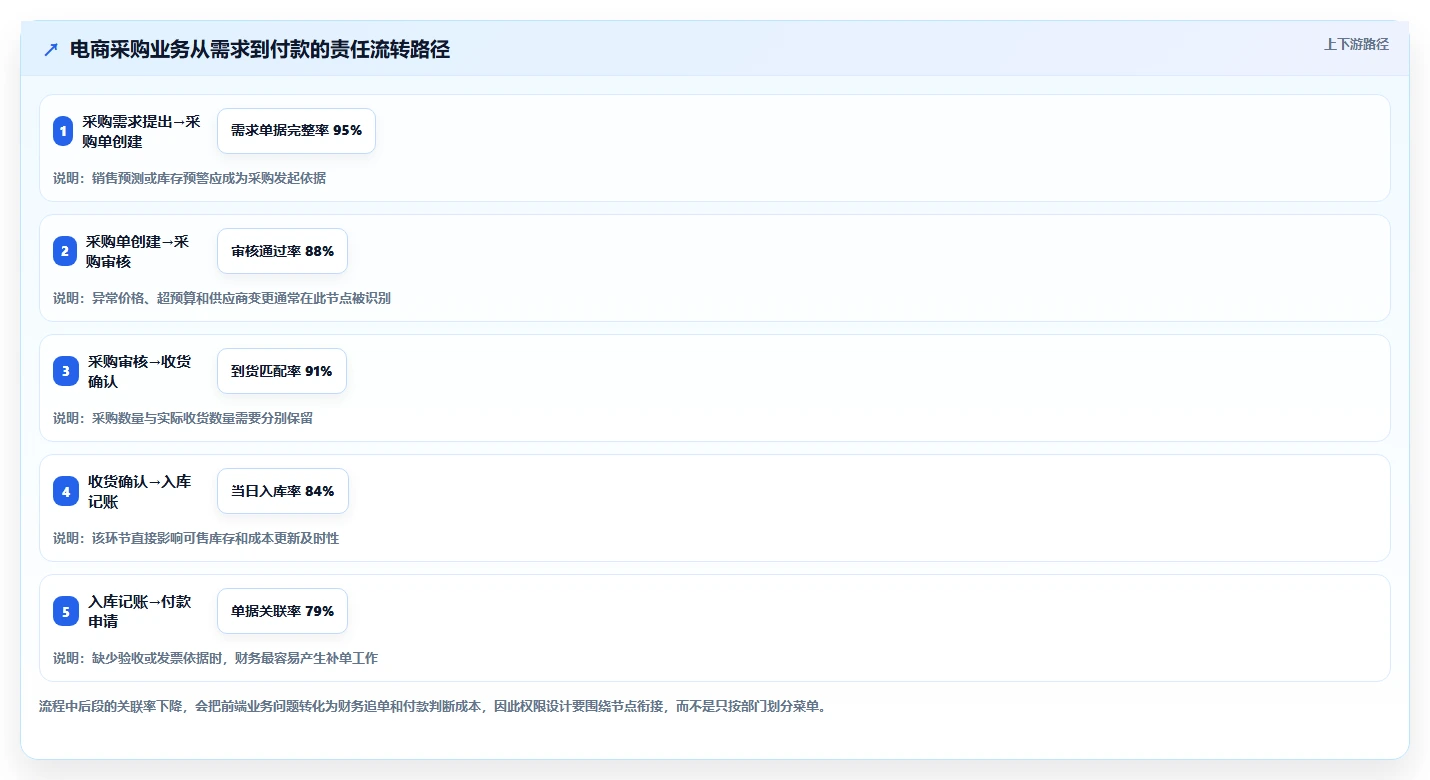Click step label 入库记账→付款申请

pyautogui.click(x=139, y=611)
